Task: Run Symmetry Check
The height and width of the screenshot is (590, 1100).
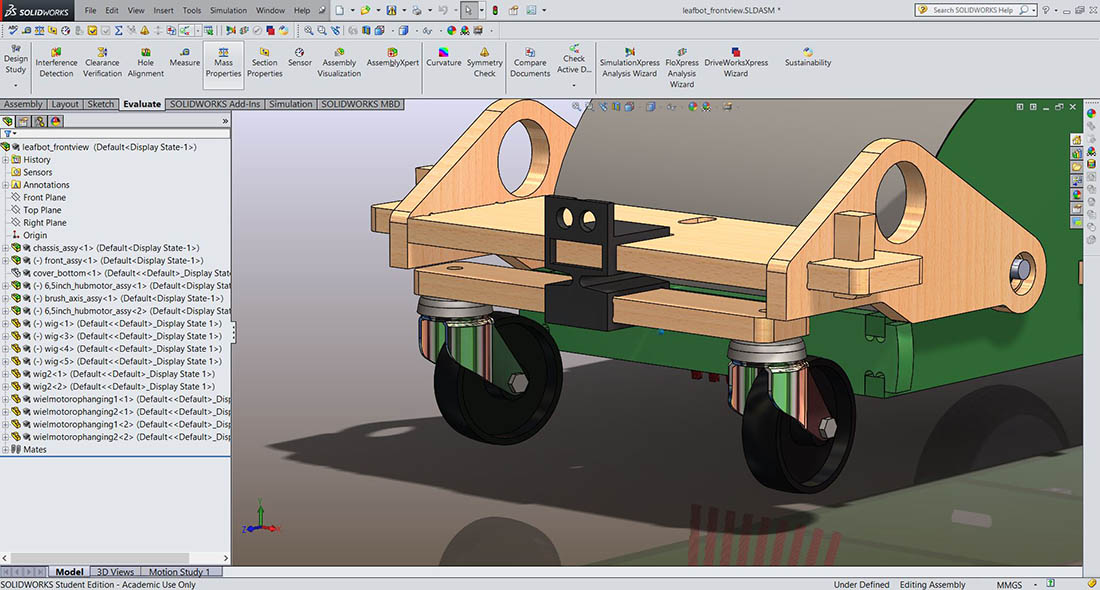Action: coord(484,62)
